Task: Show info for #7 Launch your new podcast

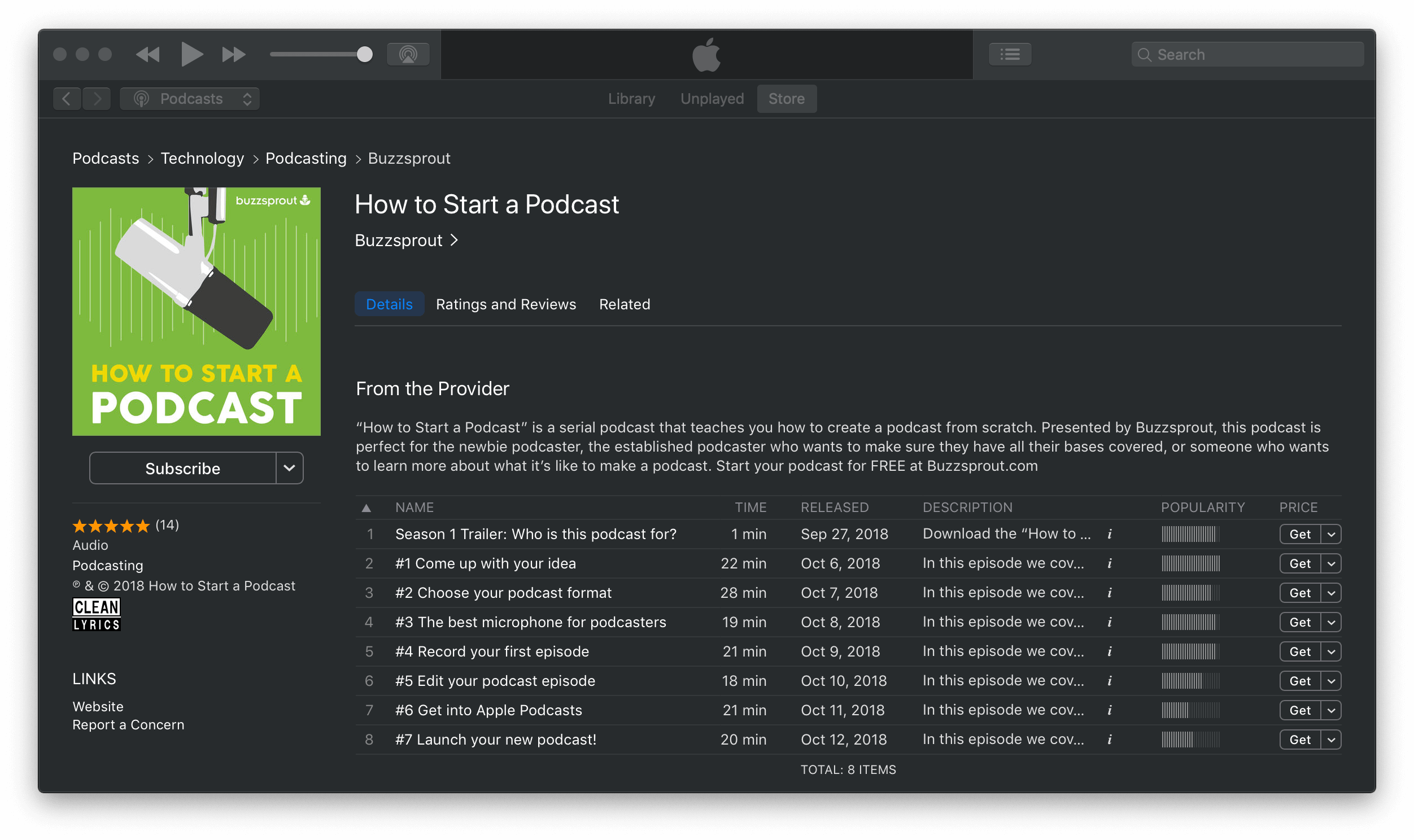Action: (1110, 740)
